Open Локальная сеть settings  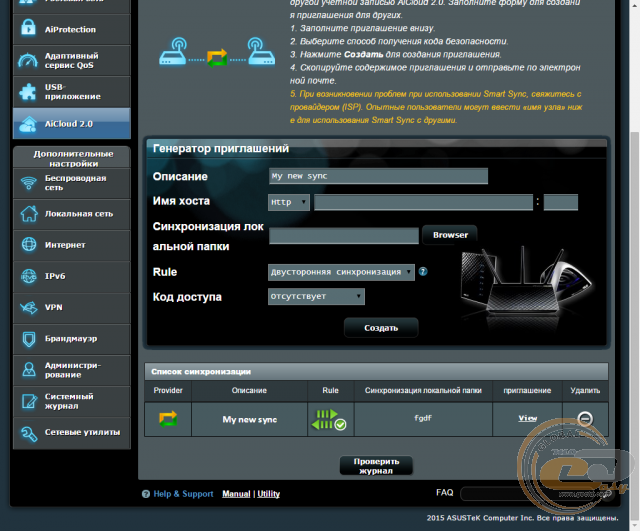[72, 214]
